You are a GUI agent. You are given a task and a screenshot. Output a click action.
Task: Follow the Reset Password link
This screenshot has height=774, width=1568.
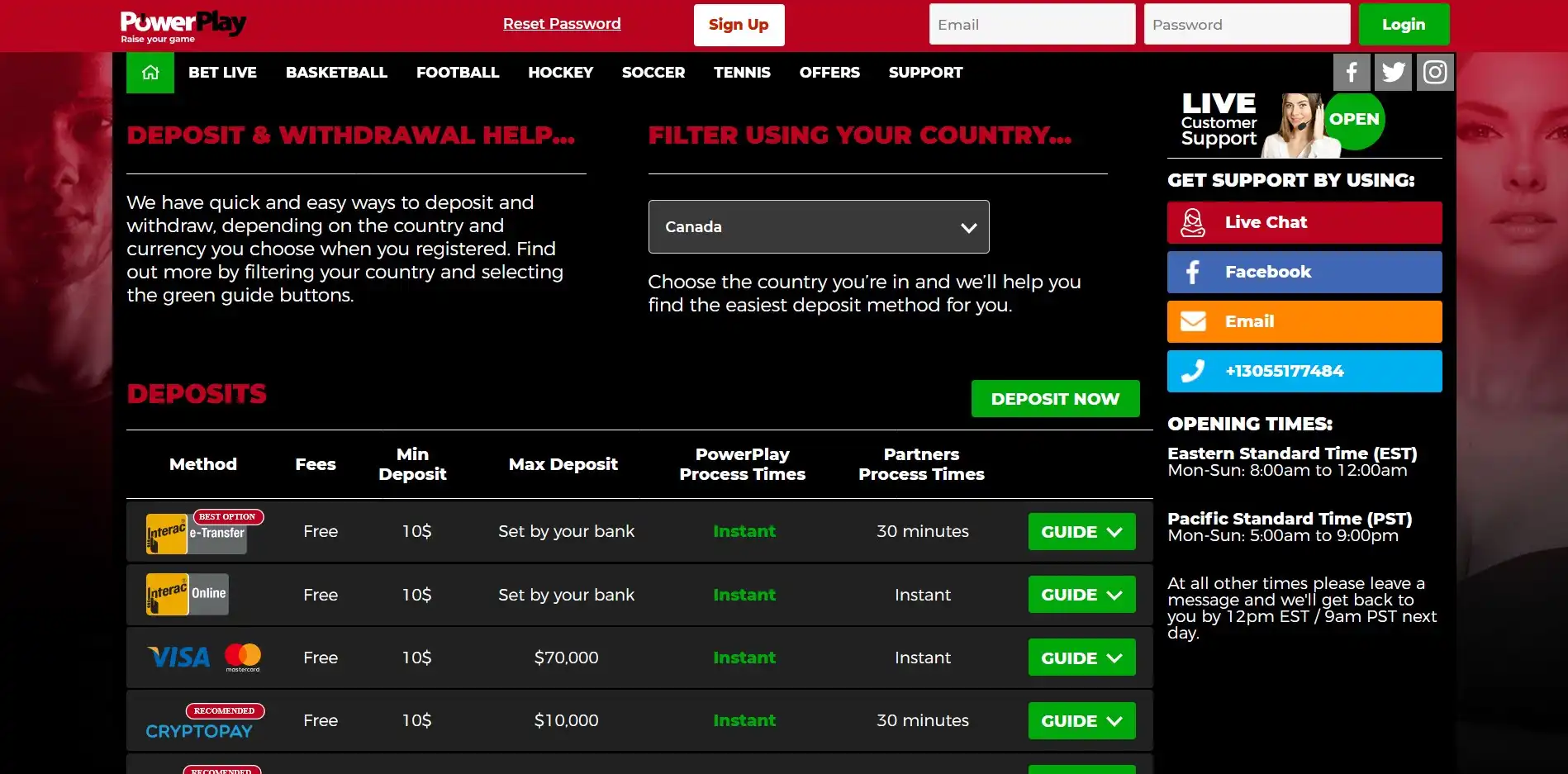[562, 24]
